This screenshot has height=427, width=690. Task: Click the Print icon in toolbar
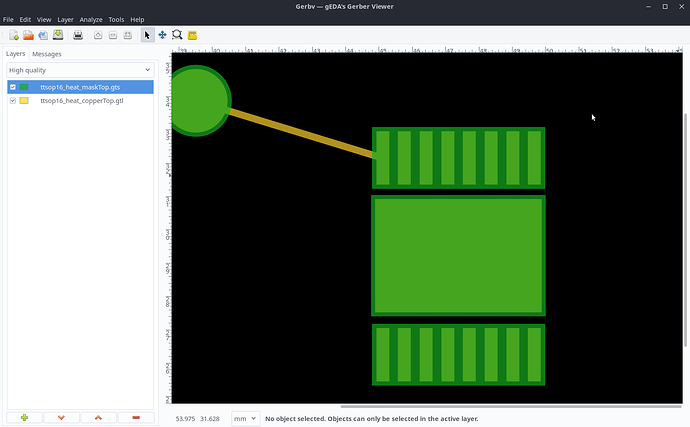[78, 35]
